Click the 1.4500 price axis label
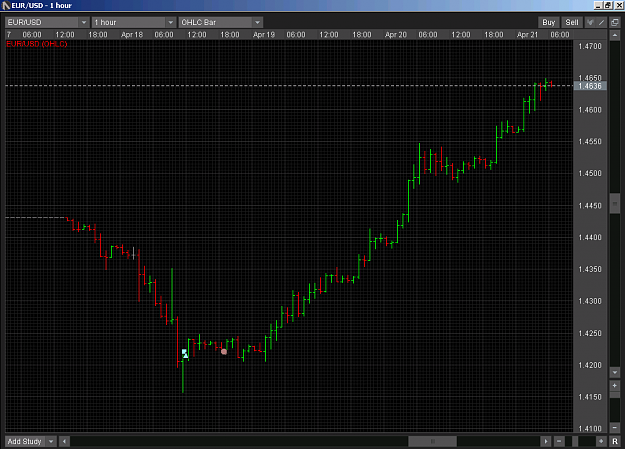This screenshot has height=449, width=625. tap(590, 173)
